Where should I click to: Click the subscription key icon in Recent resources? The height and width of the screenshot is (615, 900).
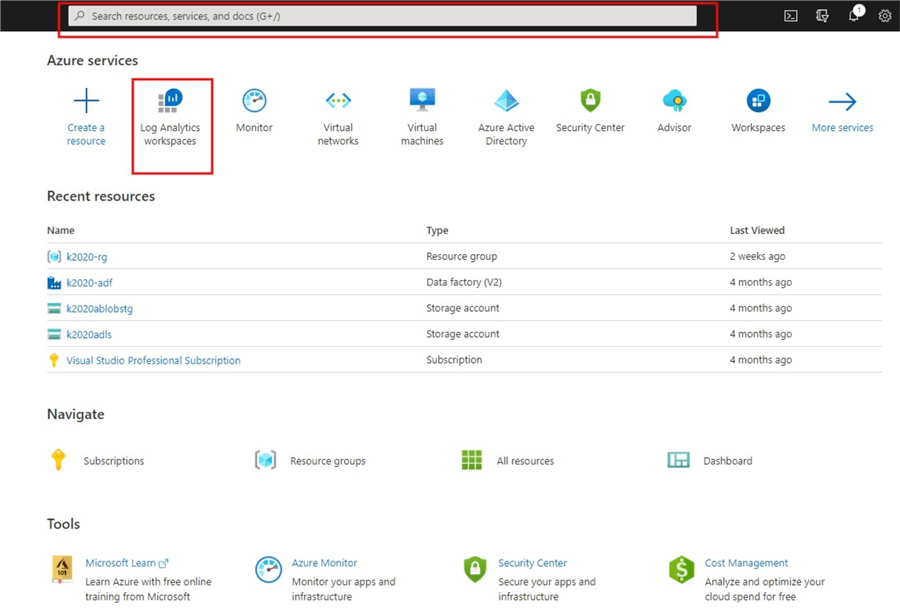click(54, 360)
